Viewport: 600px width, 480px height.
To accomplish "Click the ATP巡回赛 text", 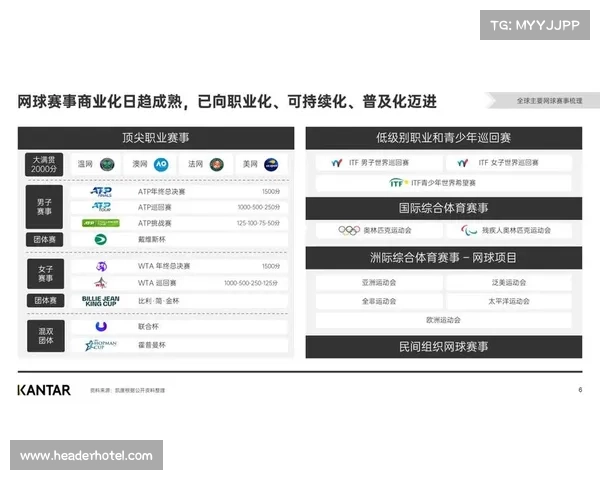I will coord(155,207).
